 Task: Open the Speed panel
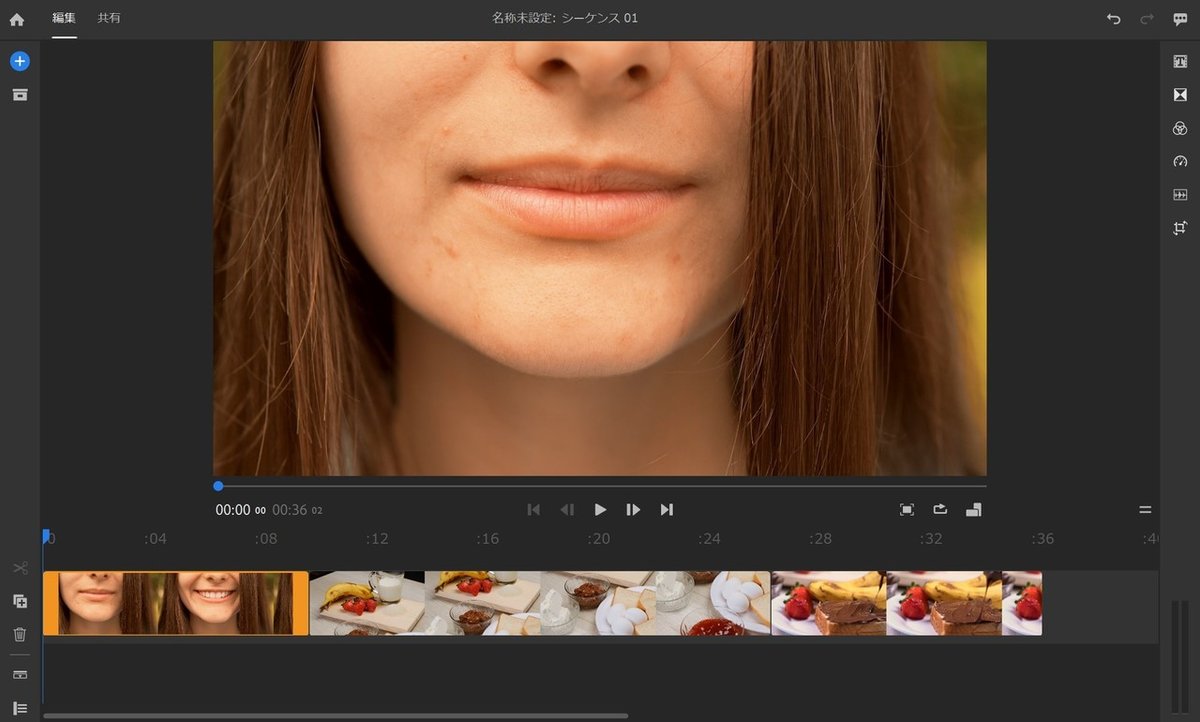click(1180, 161)
